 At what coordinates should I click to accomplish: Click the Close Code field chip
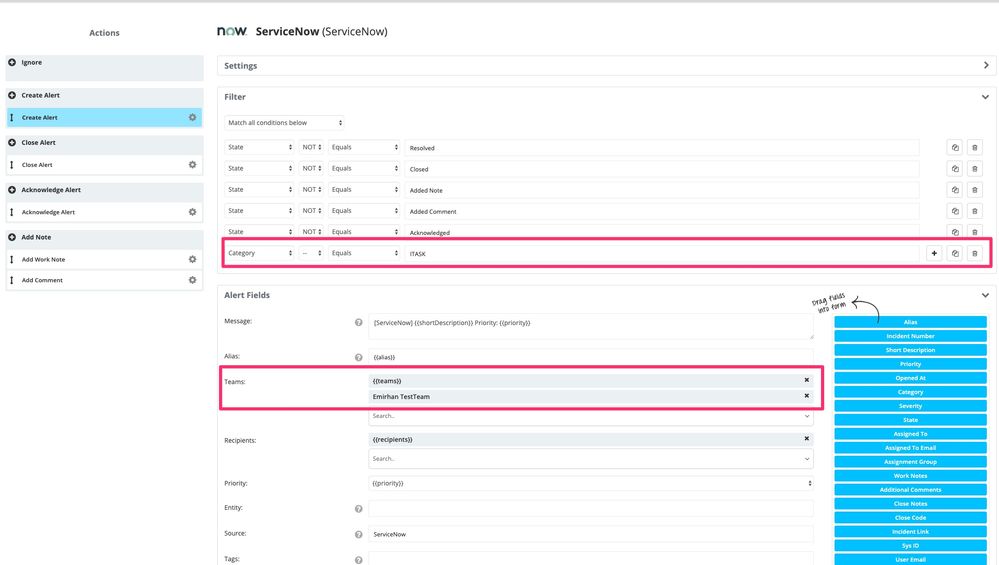click(x=910, y=517)
